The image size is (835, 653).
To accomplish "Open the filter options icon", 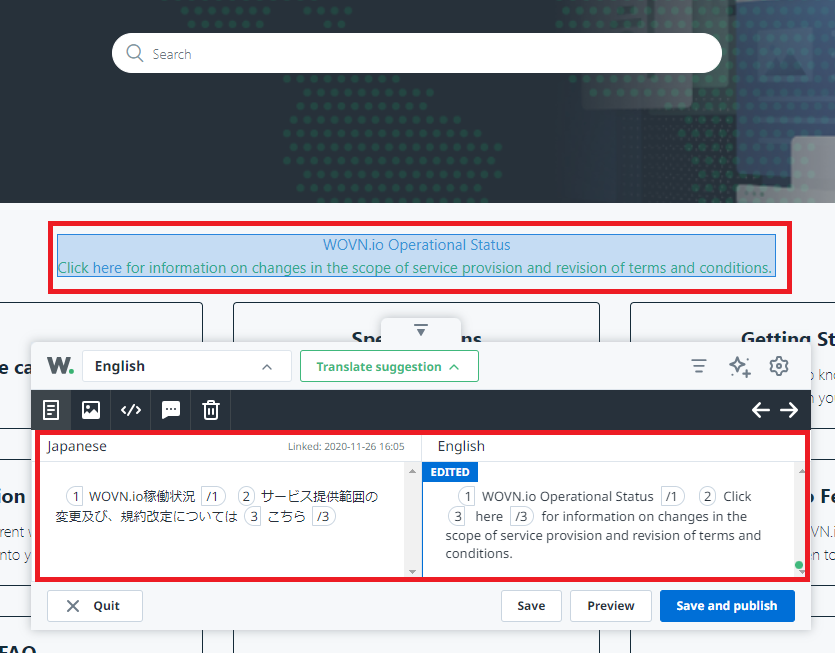I will [699, 366].
